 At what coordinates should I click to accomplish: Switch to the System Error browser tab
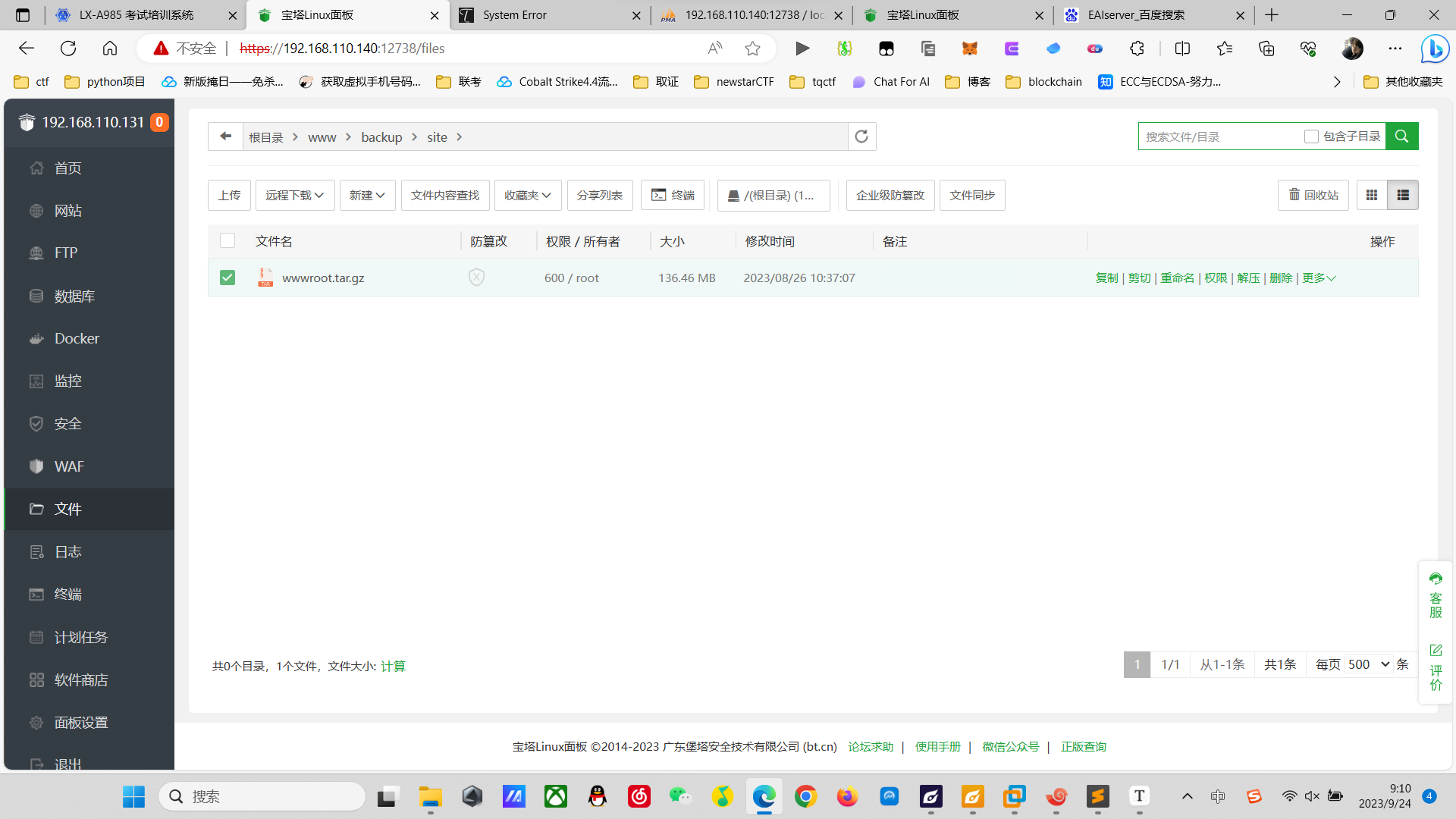pyautogui.click(x=549, y=15)
